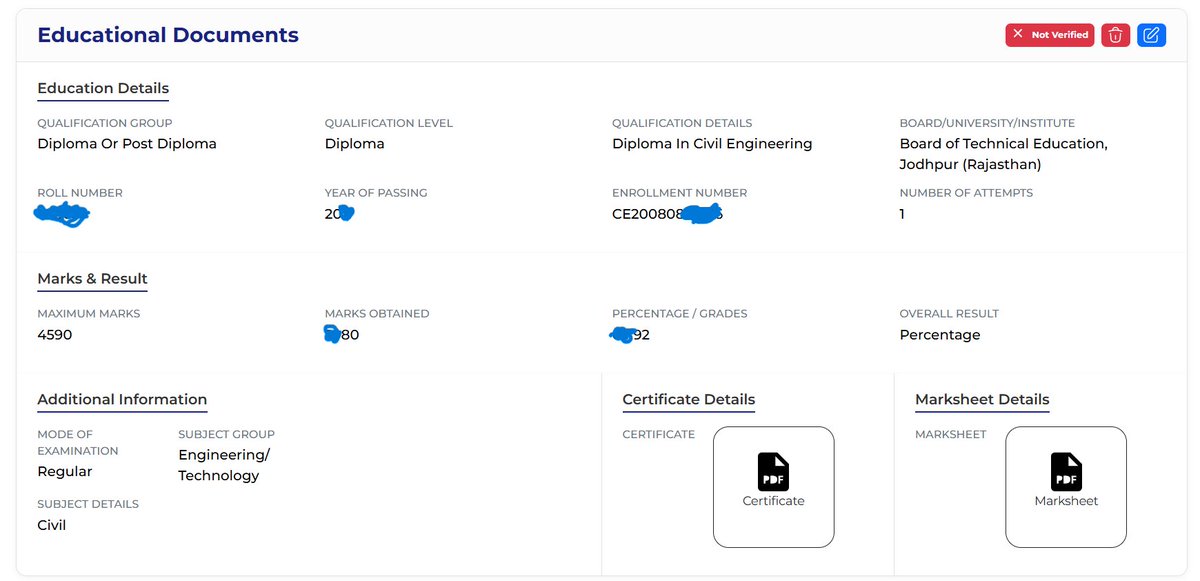Click the PERCENTAGE / GRADES label
This screenshot has width=1200, height=581.
680,314
